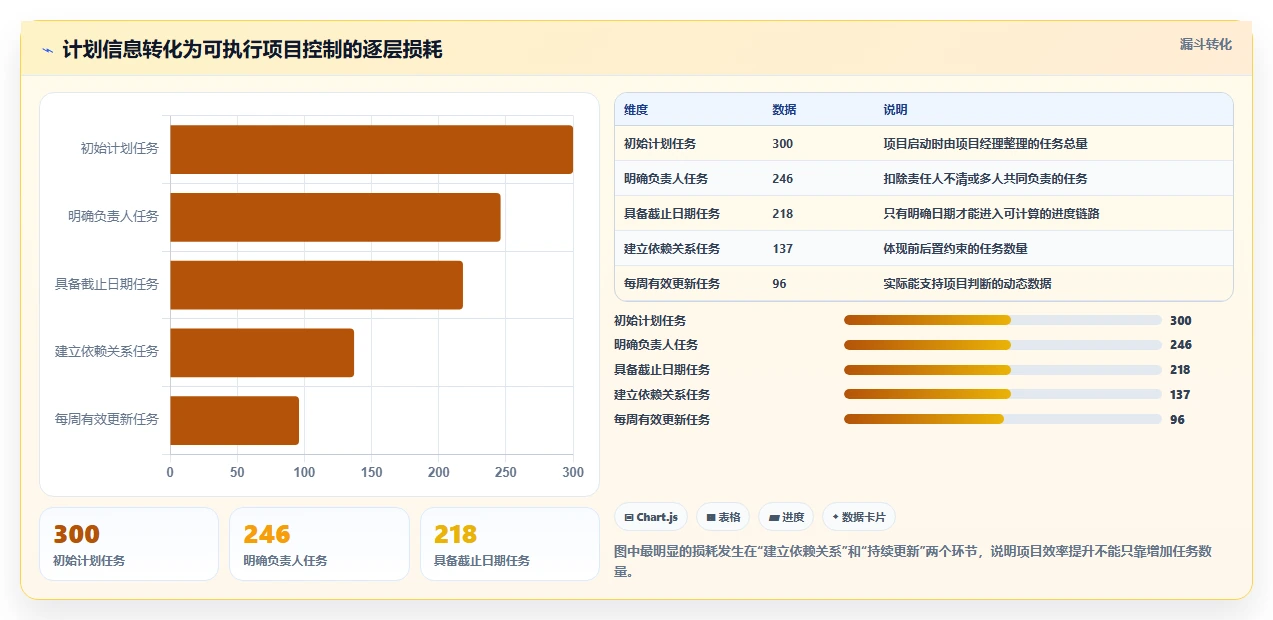The width and height of the screenshot is (1273, 620).
Task: Click description 项目启动时由项目经理整理的任务总量
Action: tap(986, 144)
